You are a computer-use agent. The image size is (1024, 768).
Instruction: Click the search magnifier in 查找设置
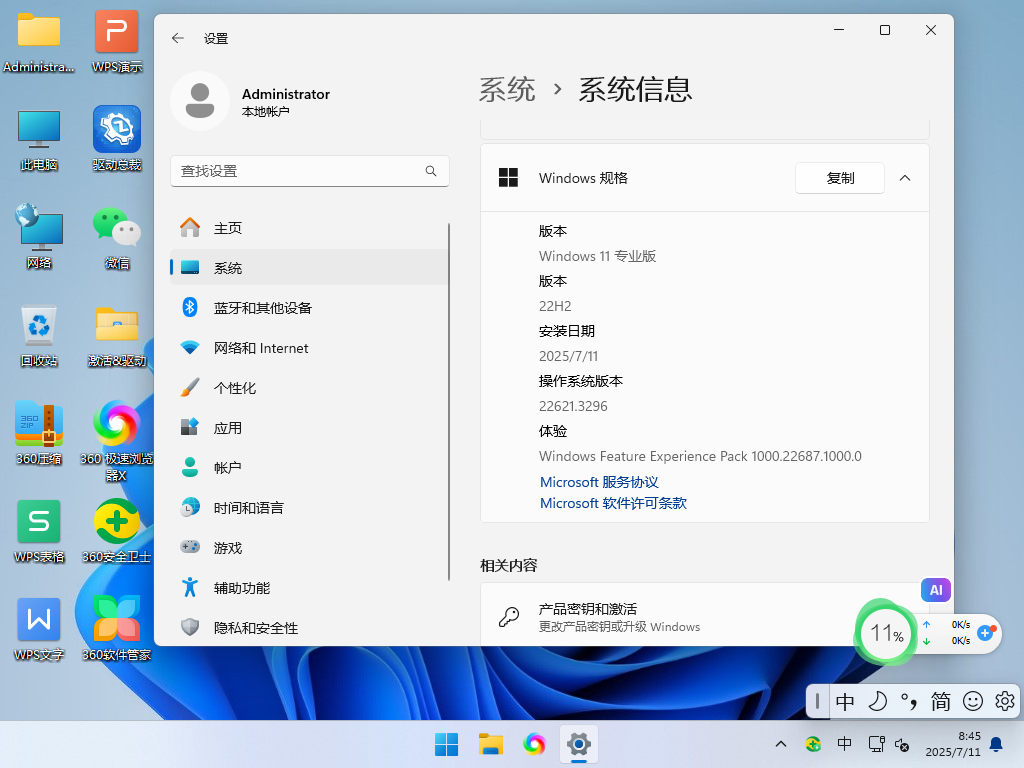pos(431,171)
